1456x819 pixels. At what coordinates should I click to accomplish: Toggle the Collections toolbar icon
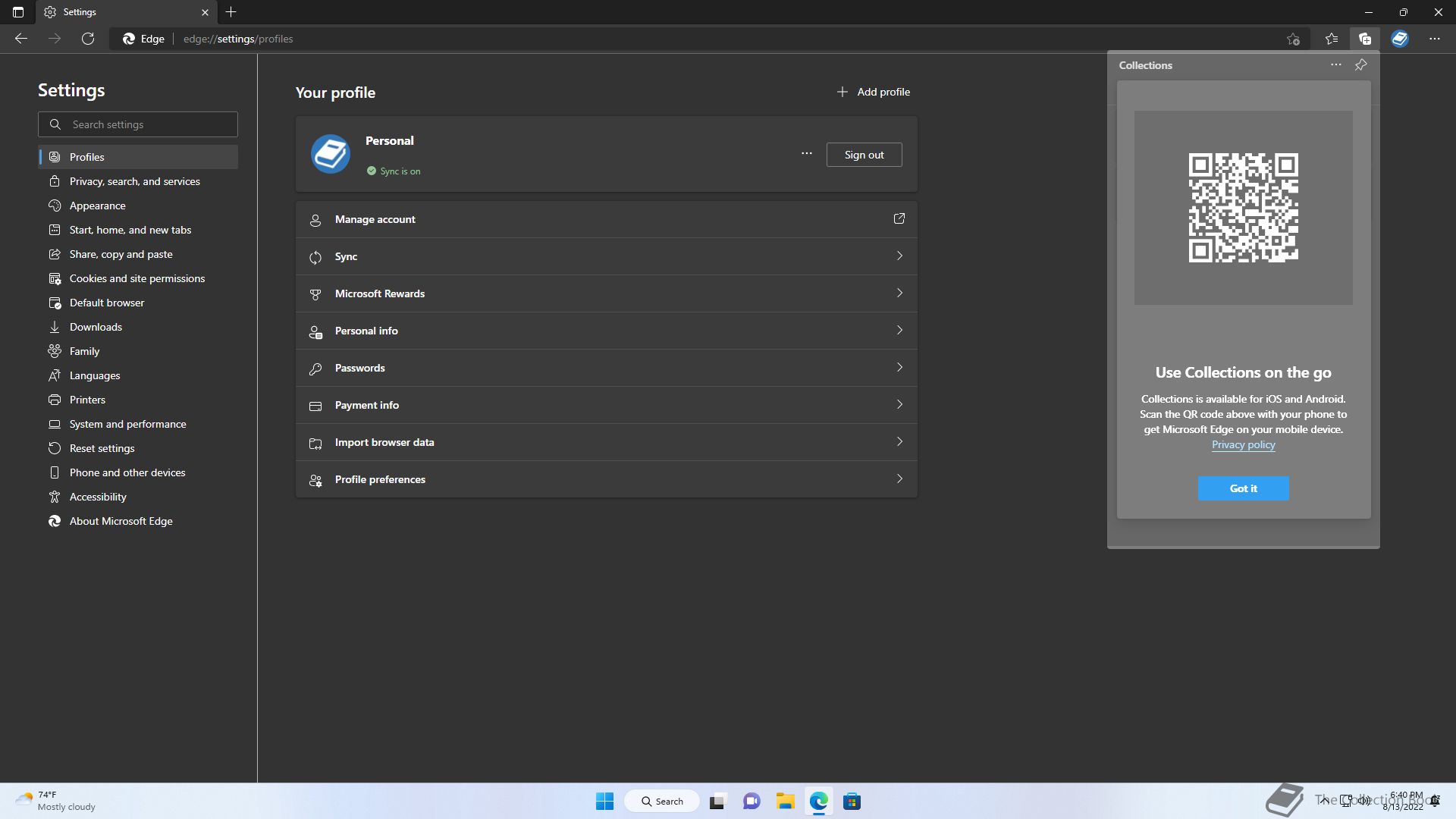pos(1365,39)
